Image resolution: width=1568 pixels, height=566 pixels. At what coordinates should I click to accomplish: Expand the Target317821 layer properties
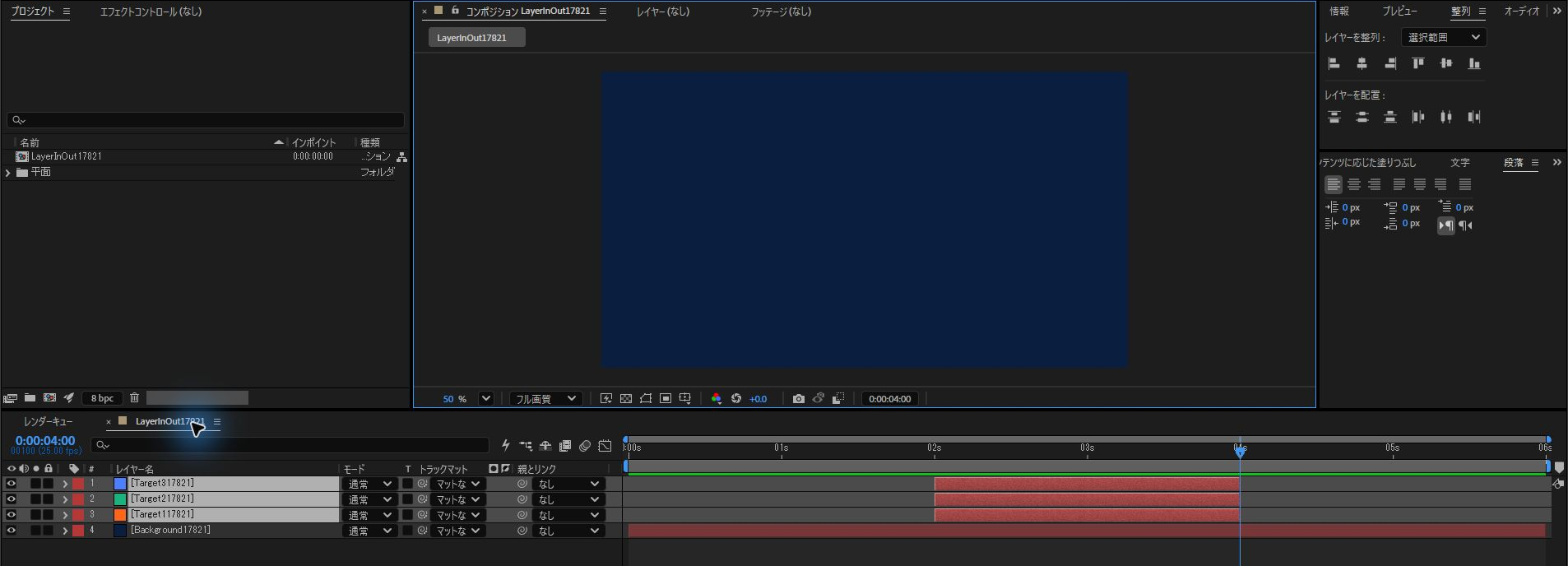tap(65, 484)
